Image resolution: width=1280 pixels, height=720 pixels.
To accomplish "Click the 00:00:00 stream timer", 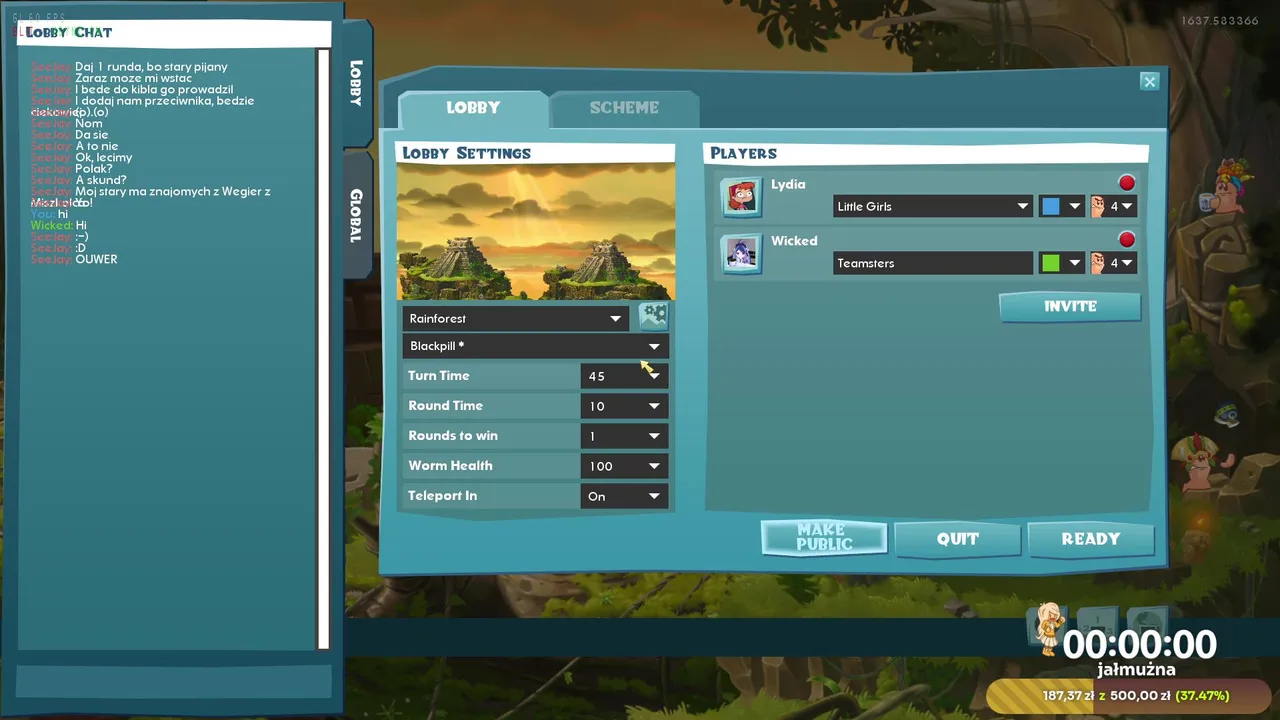I will (x=1139, y=644).
